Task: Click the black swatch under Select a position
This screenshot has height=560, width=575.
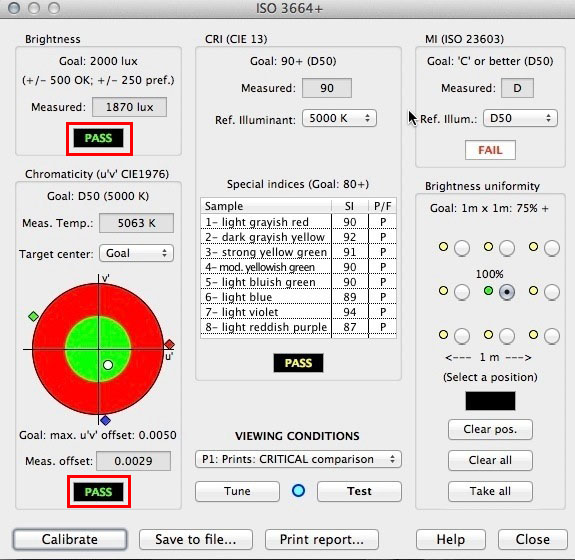Action: (x=490, y=401)
